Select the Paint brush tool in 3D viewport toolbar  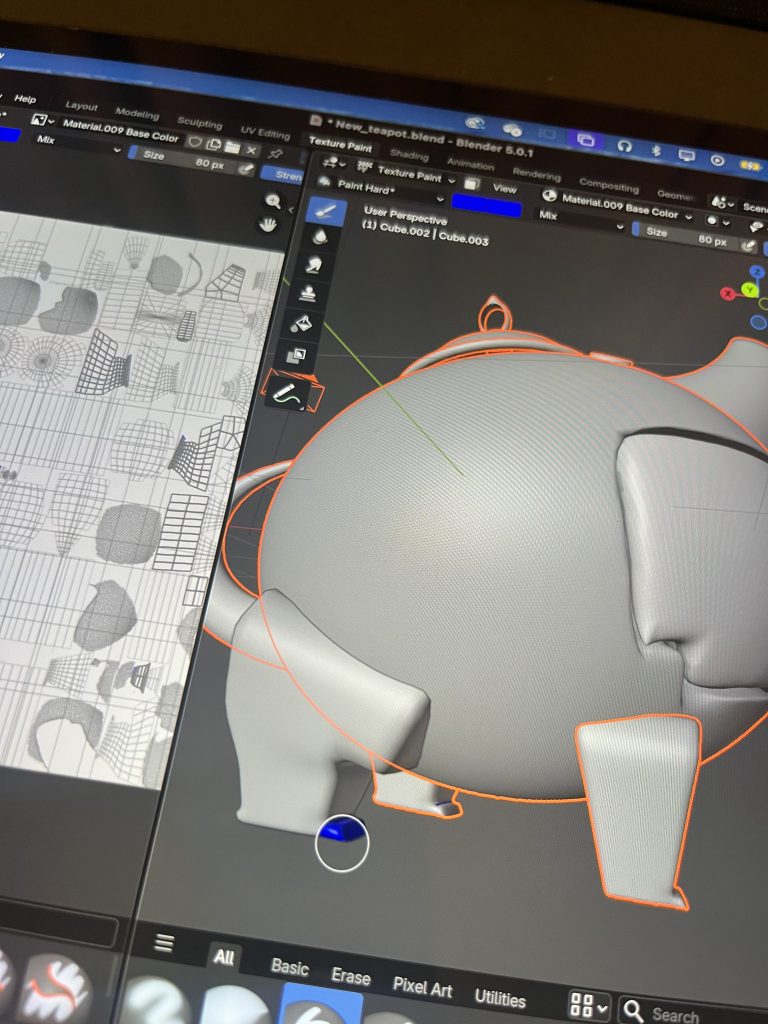(326, 210)
